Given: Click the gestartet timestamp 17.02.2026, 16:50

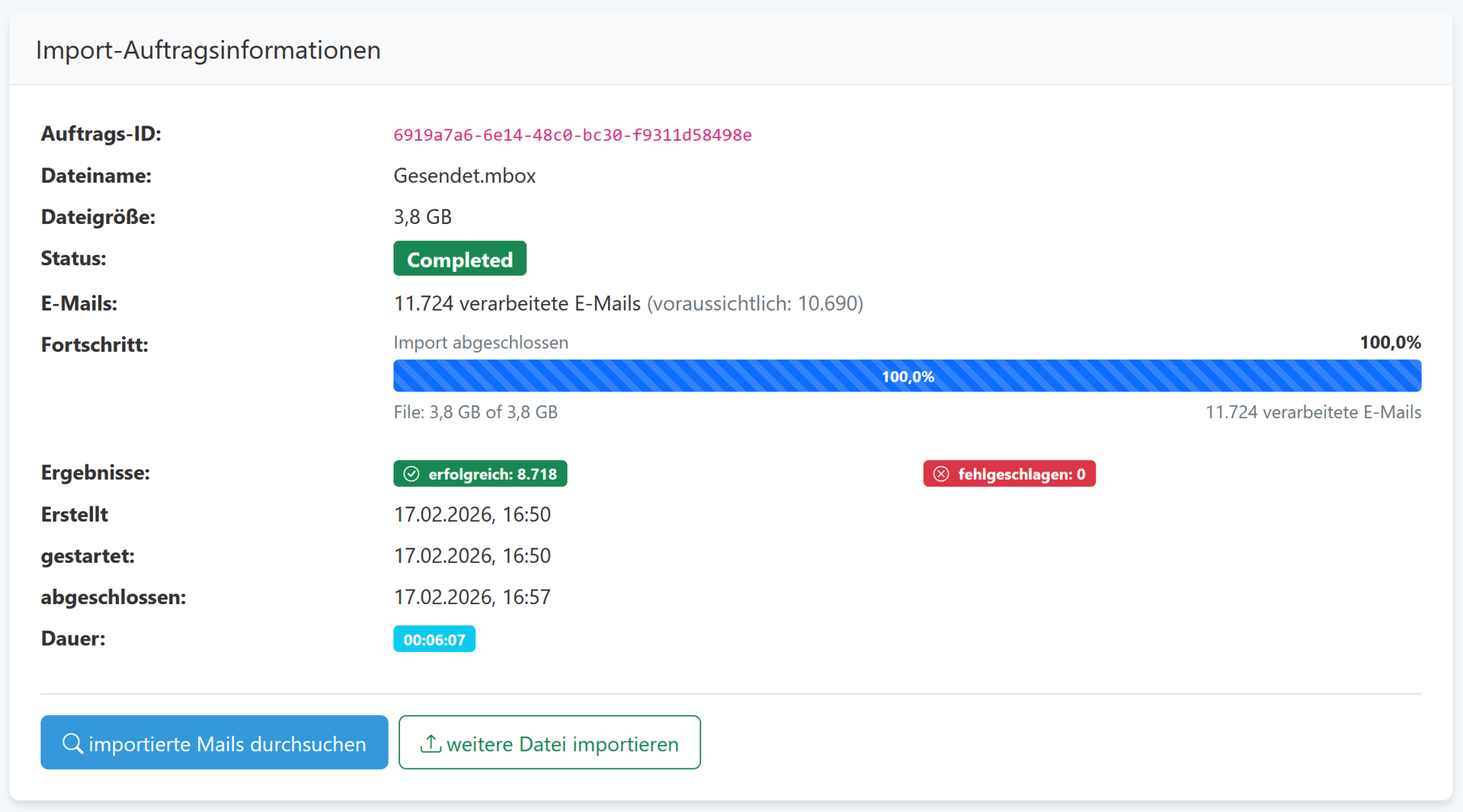Looking at the screenshot, I should 472,556.
